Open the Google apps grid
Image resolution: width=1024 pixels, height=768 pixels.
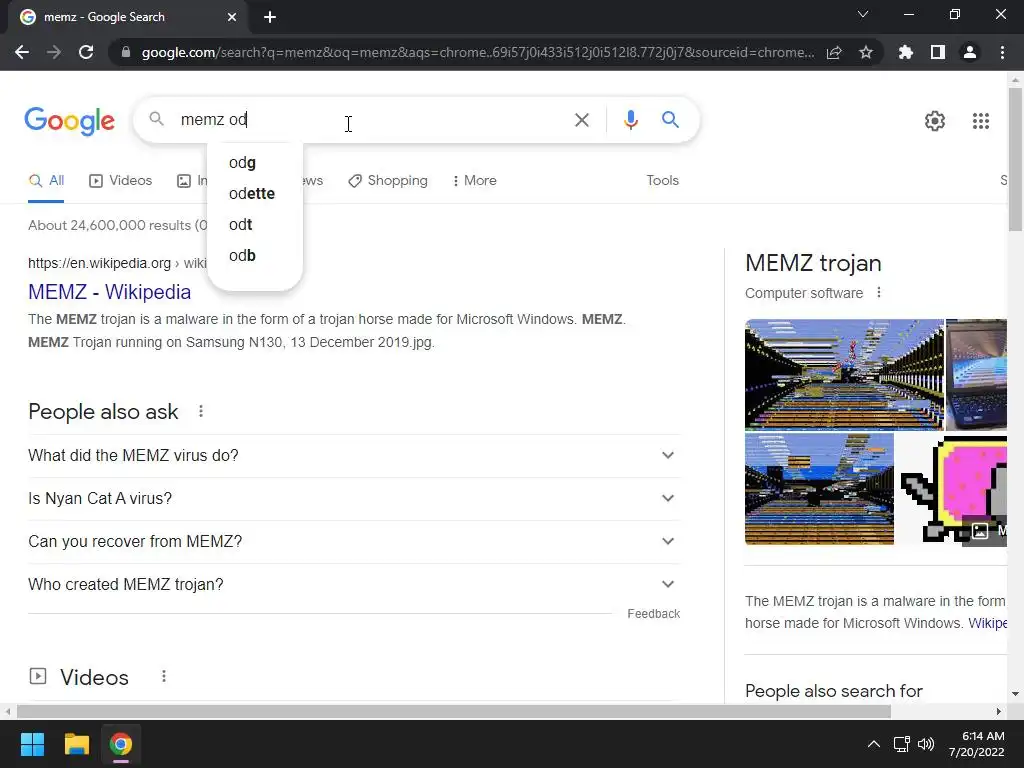pyautogui.click(x=980, y=121)
